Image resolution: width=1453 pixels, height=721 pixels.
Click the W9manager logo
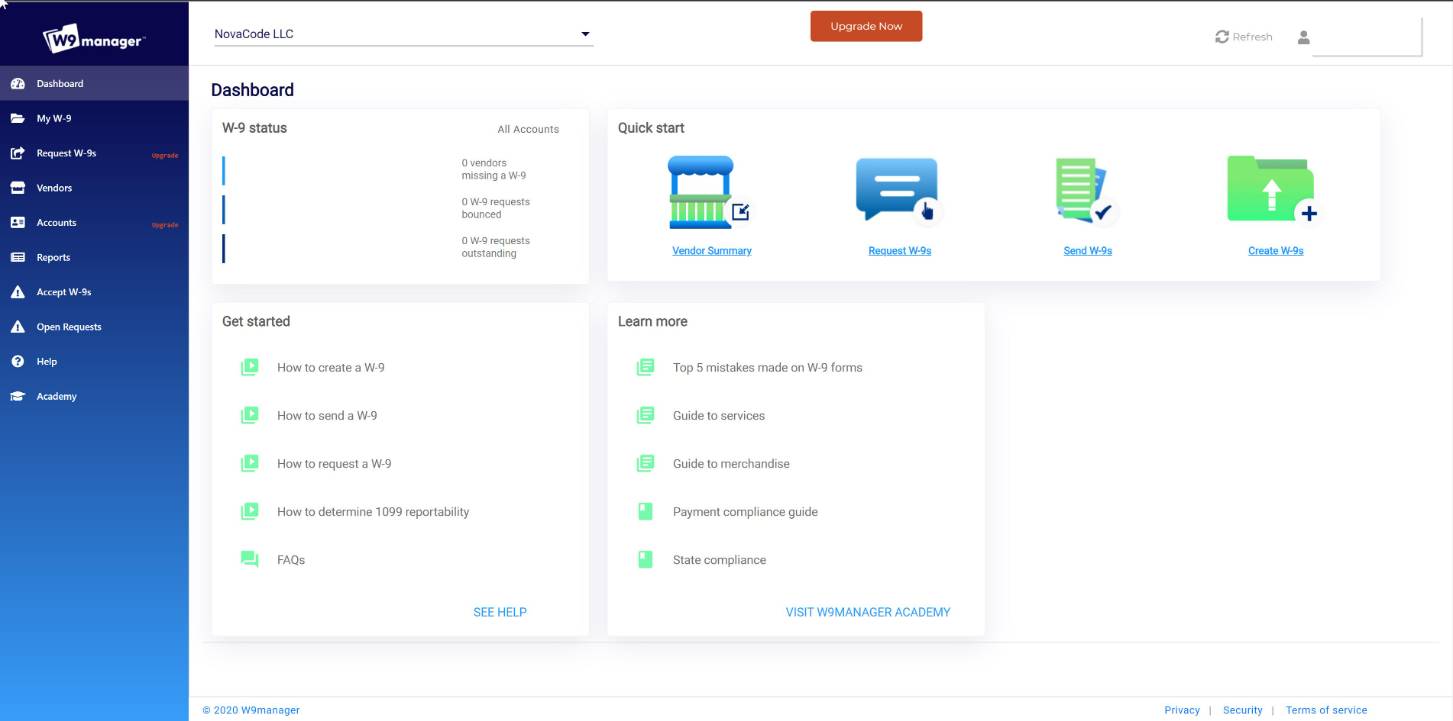[x=94, y=39]
